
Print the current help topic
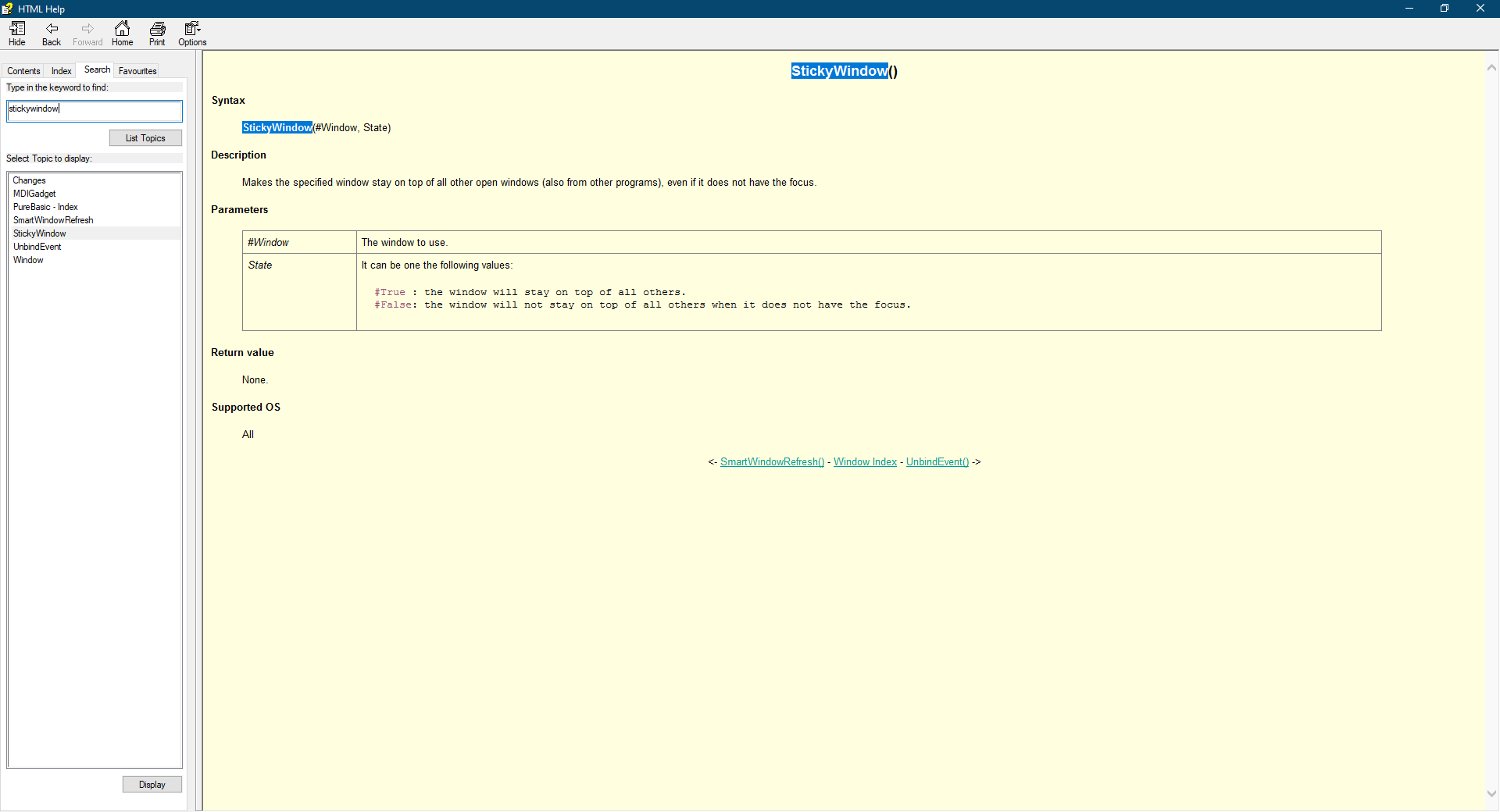pos(156,33)
